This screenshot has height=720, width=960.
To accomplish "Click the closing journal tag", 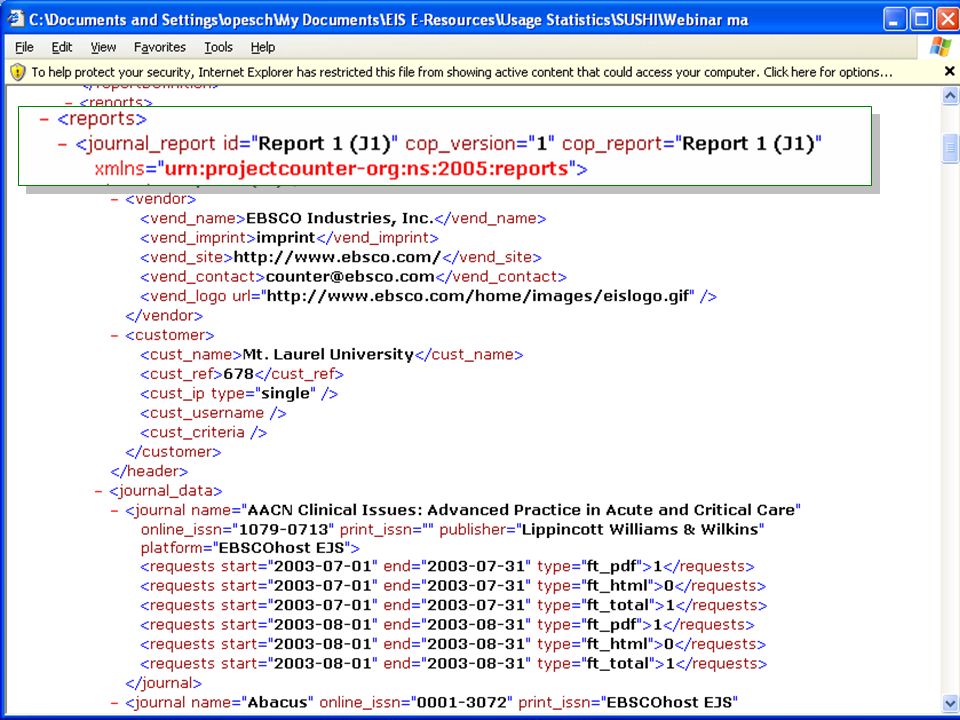I will tap(163, 683).
